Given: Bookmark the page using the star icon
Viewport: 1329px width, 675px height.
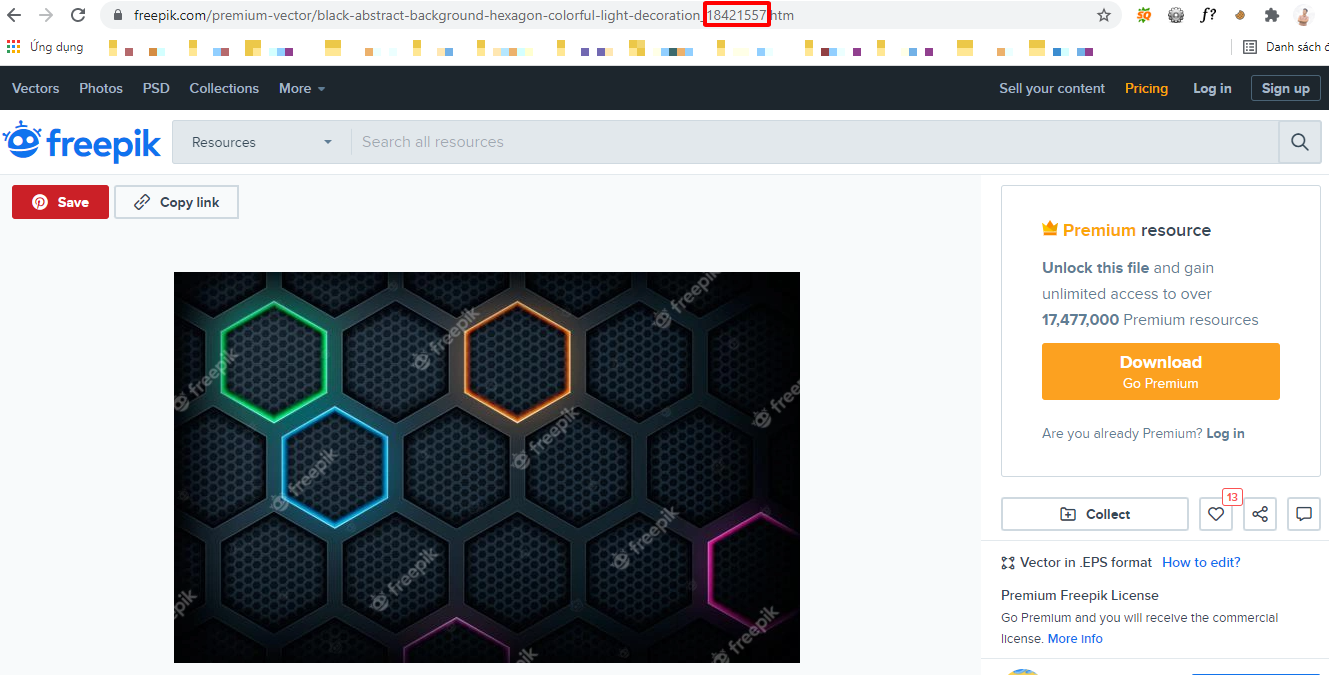Looking at the screenshot, I should coord(1103,16).
